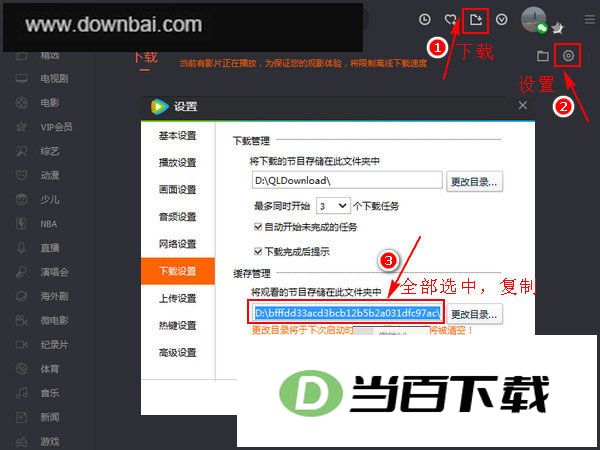Click the 新闻 document icon
The width and height of the screenshot is (600, 450).
(21, 417)
